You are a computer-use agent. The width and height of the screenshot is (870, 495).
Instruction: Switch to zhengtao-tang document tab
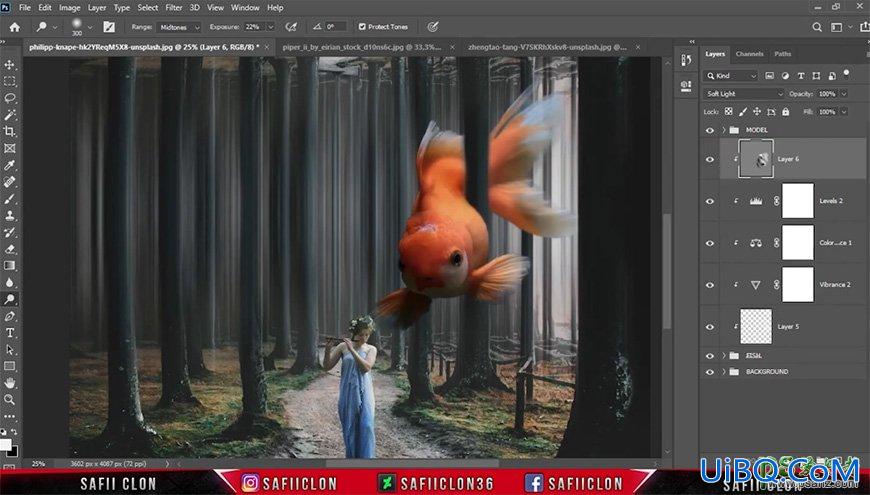(x=547, y=47)
